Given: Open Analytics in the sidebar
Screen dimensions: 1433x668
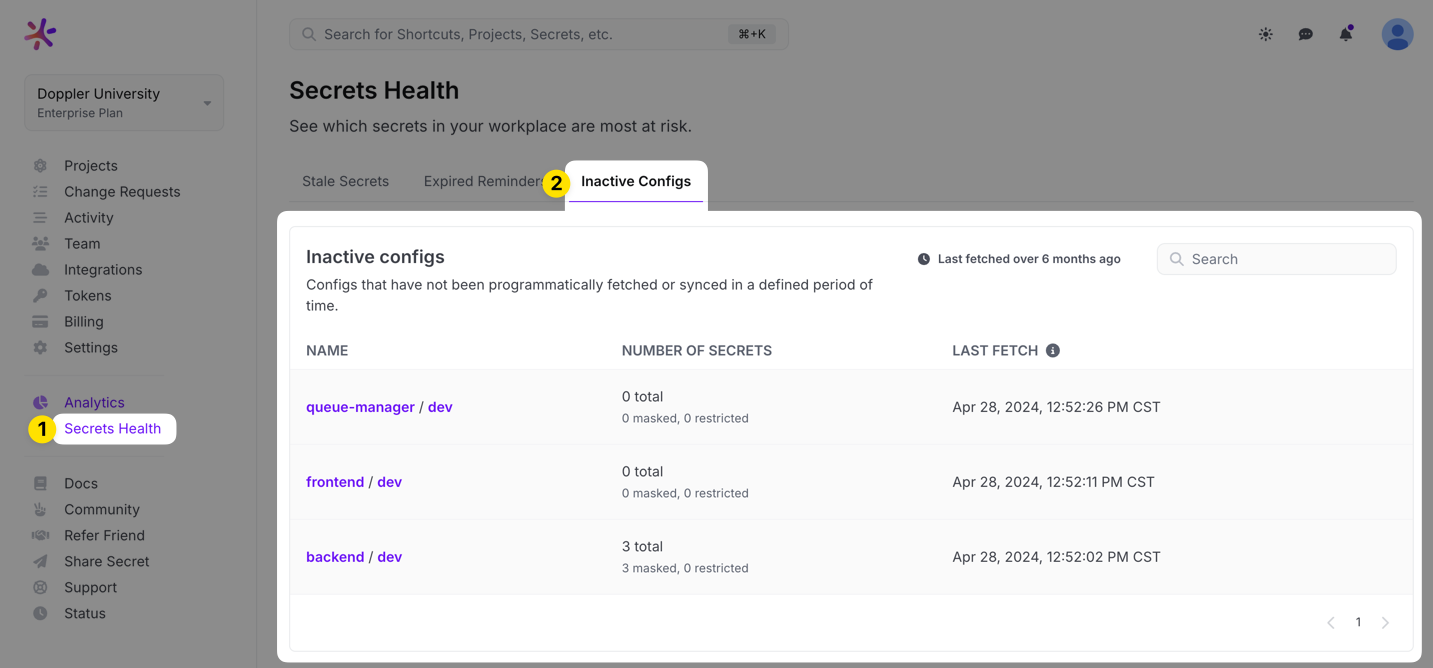Looking at the screenshot, I should pos(94,403).
